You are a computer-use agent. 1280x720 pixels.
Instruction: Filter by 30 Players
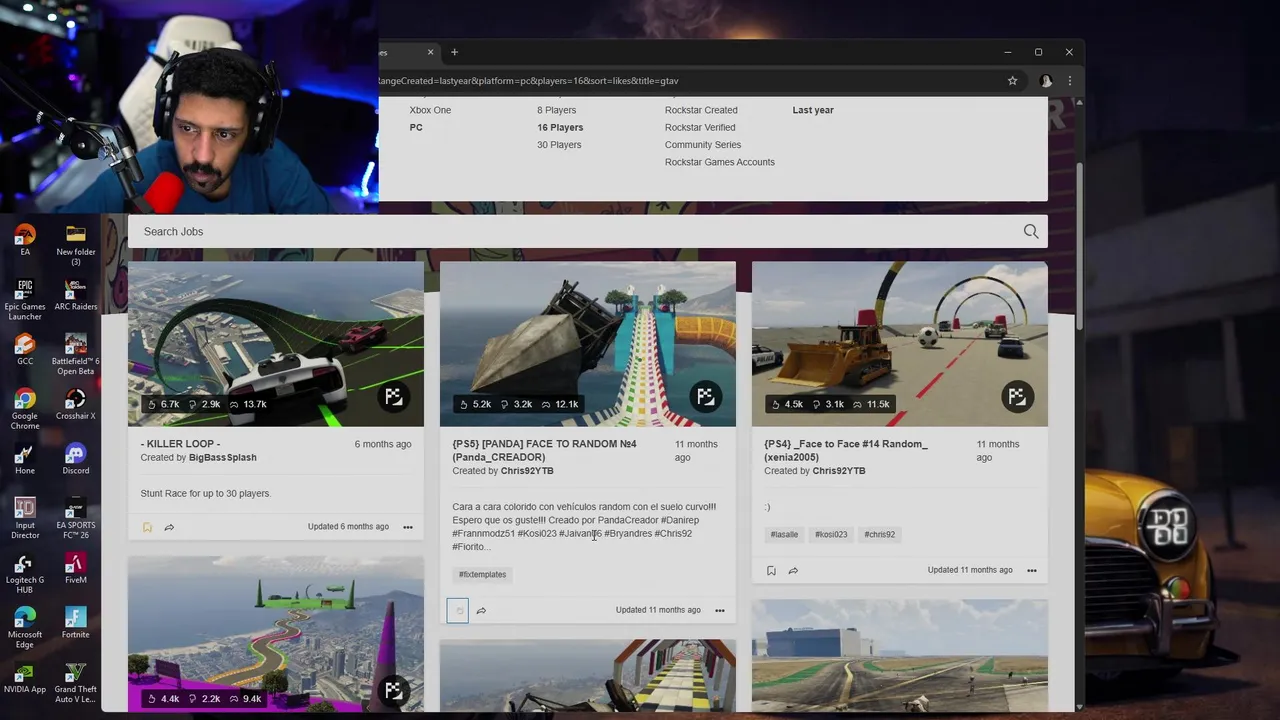[559, 145]
